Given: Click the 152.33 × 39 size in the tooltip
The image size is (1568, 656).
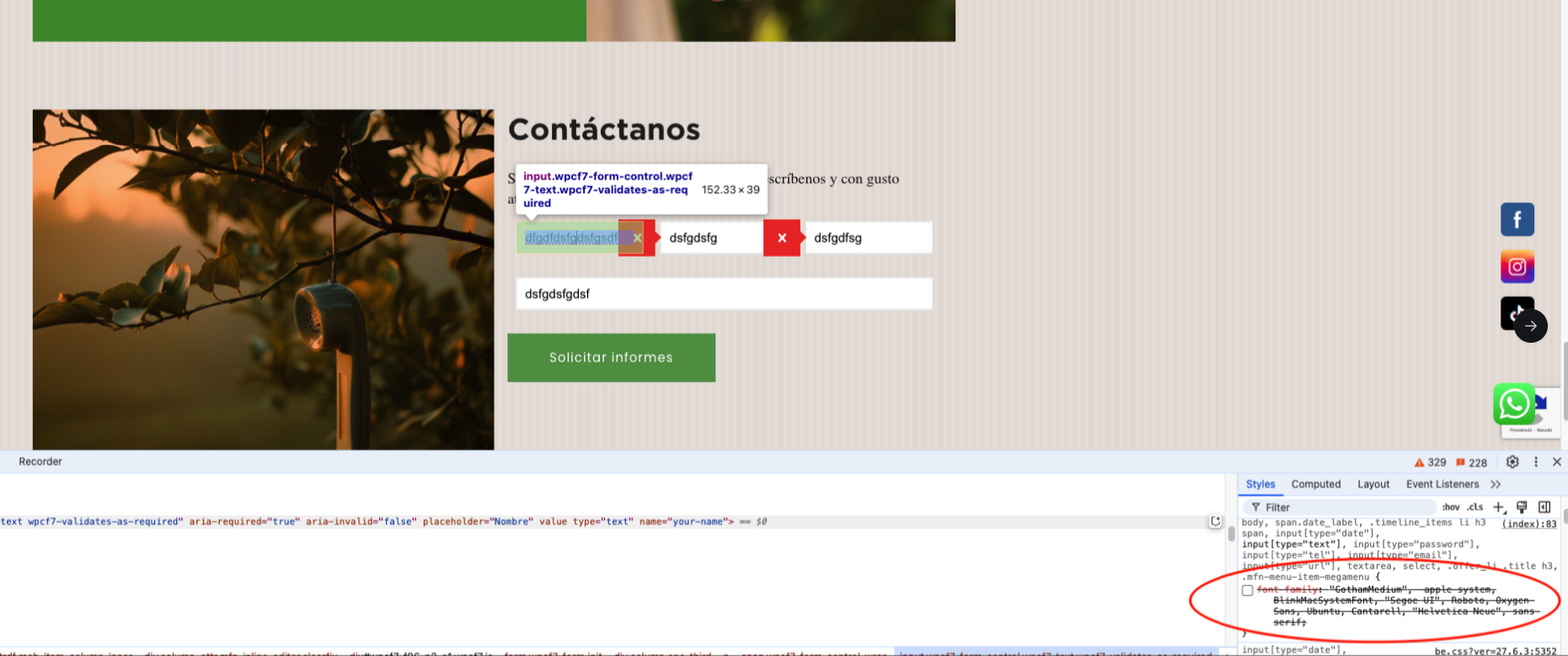Looking at the screenshot, I should (x=730, y=189).
